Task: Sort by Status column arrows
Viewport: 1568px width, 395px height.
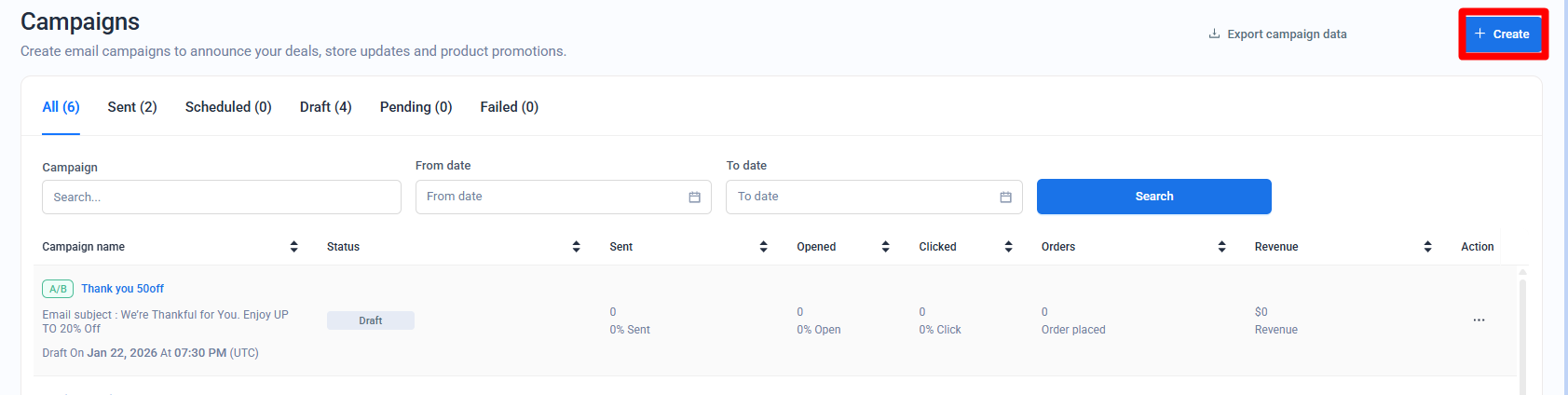Action: 576,247
